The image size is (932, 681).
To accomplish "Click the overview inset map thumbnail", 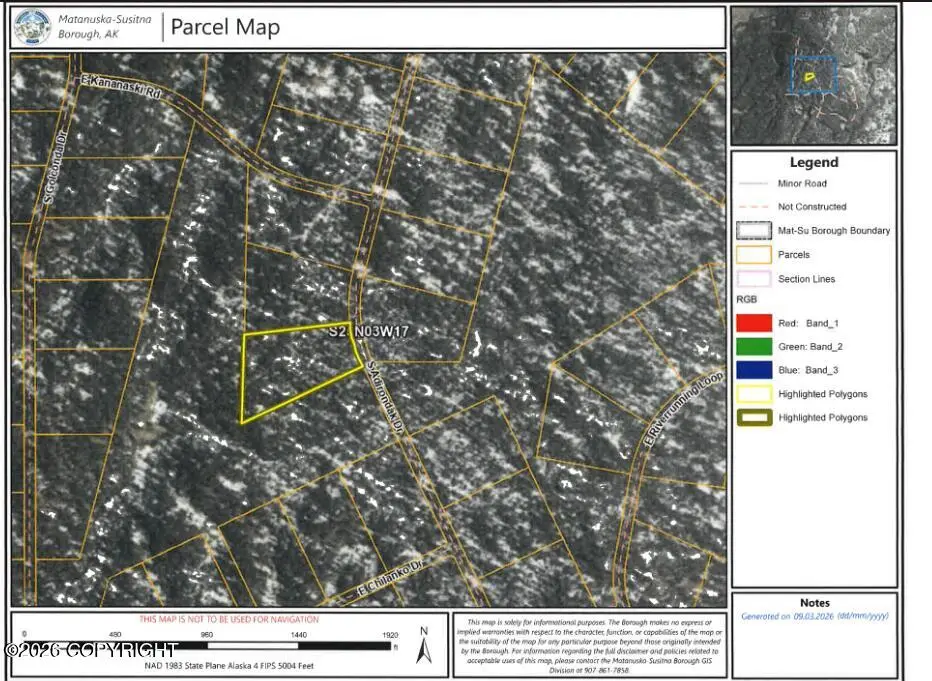I will (813, 75).
